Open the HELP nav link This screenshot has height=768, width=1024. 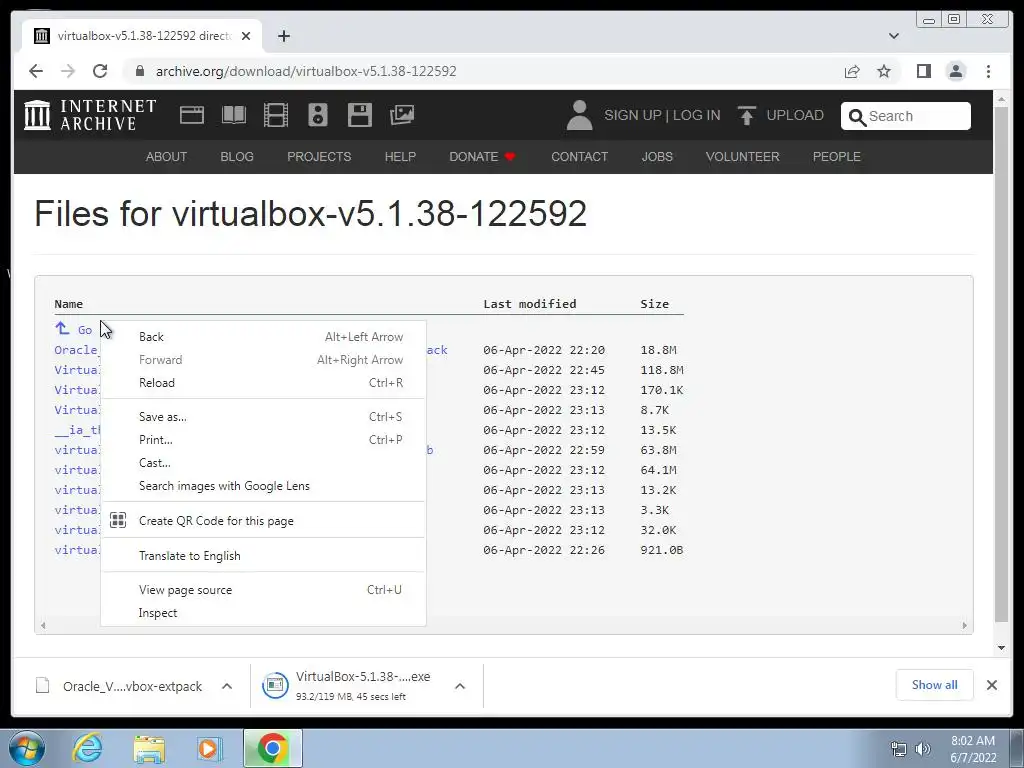coord(400,157)
